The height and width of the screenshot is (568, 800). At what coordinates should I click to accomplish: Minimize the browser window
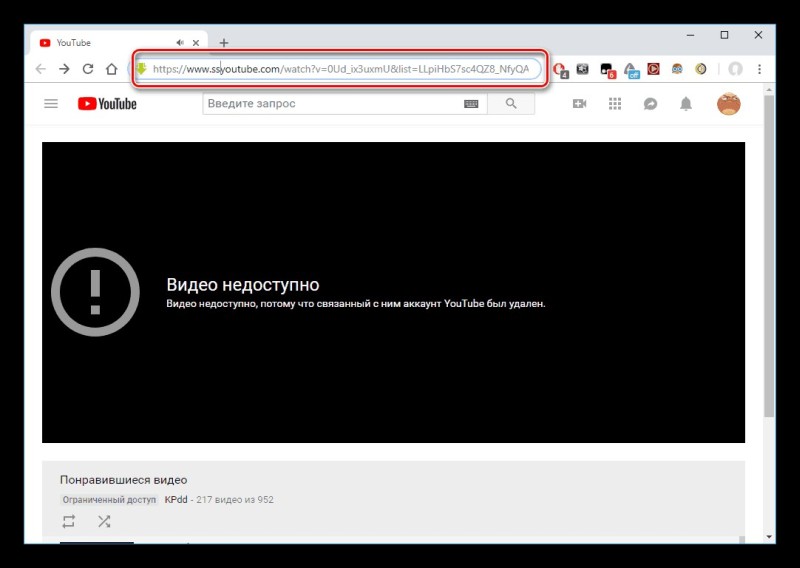(x=690, y=35)
